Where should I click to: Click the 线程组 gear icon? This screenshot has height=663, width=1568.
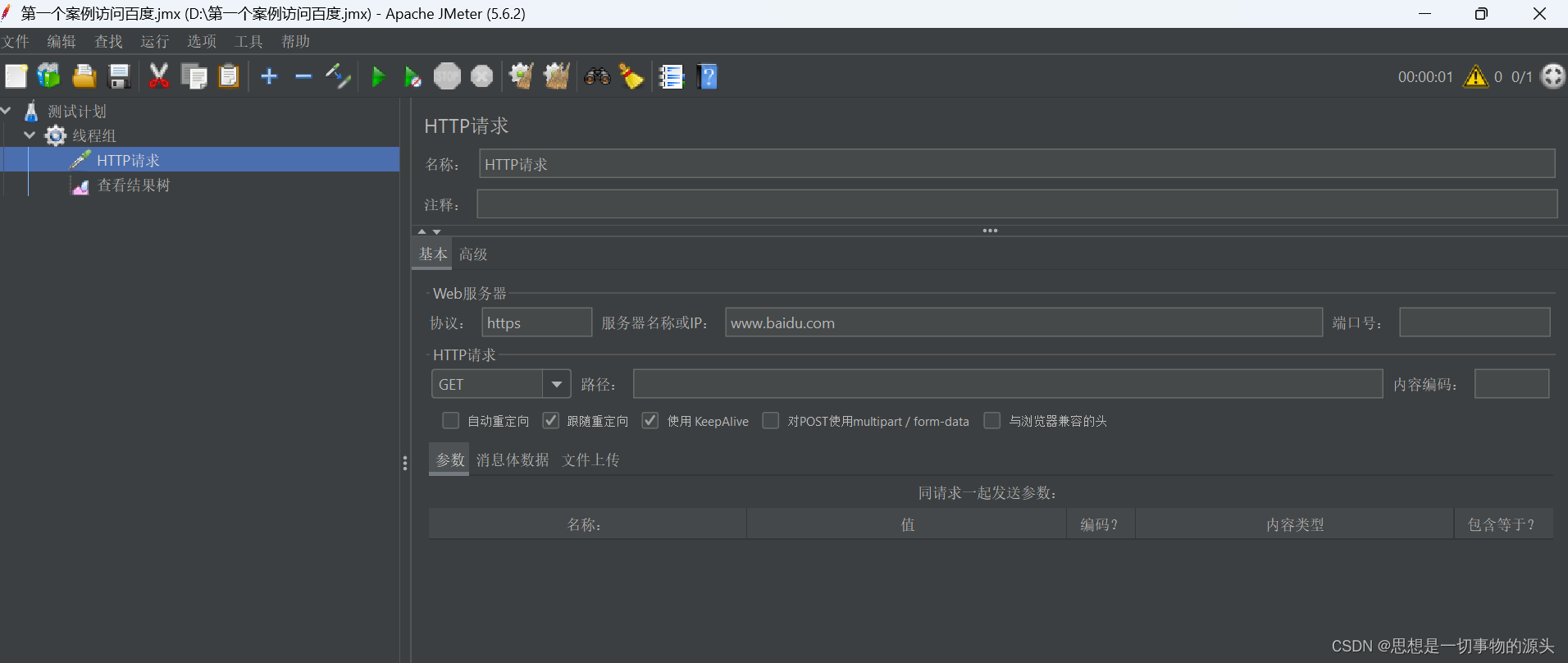click(56, 135)
